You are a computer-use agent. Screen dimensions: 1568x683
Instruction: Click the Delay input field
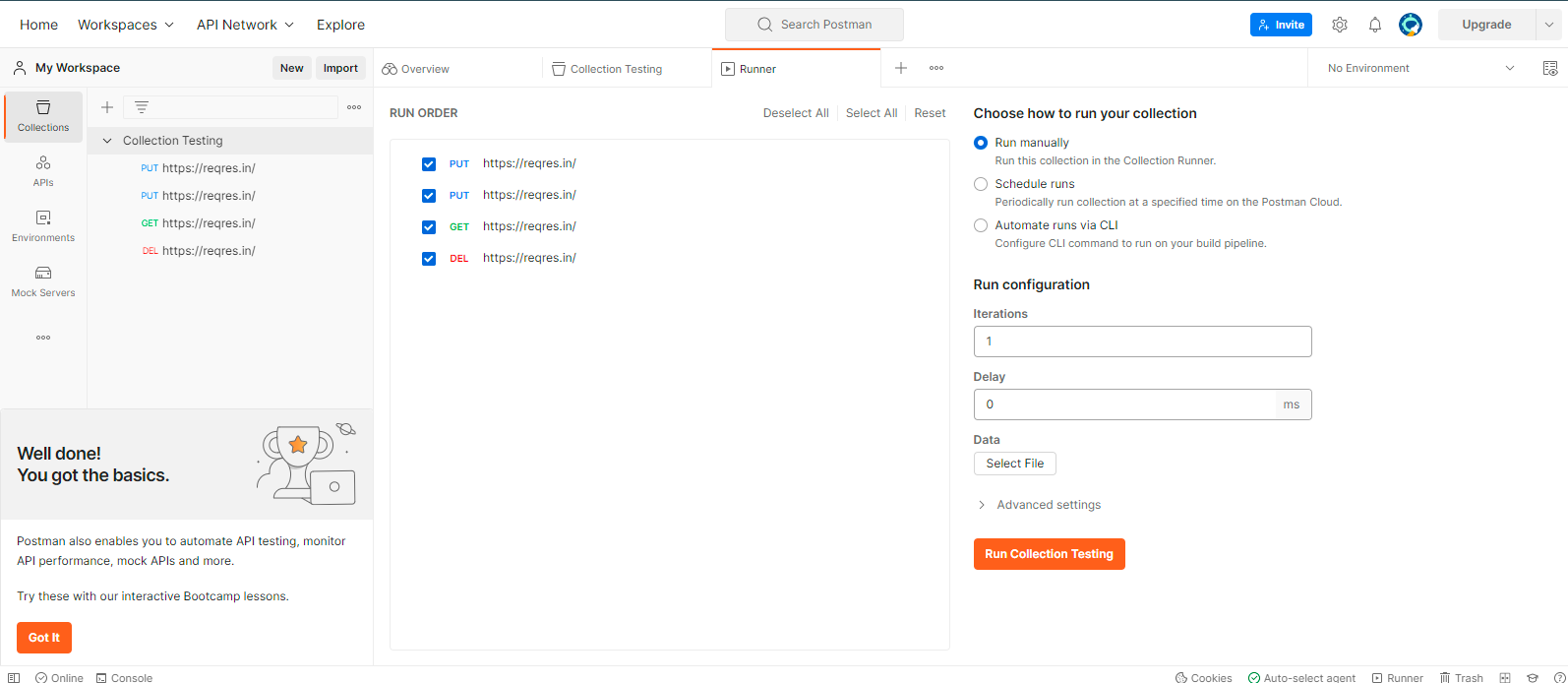click(x=1125, y=404)
